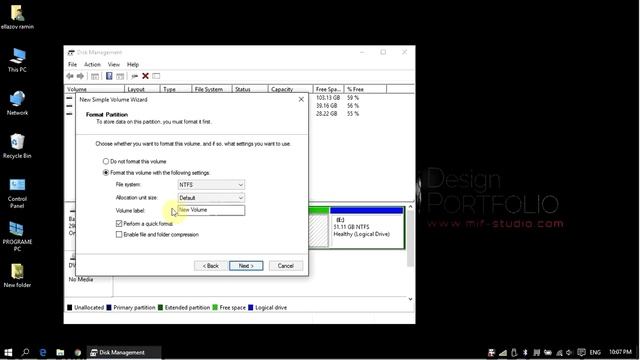This screenshot has height=360, width=640.
Task: Launch Chrome from the taskbar
Action: coord(78,352)
